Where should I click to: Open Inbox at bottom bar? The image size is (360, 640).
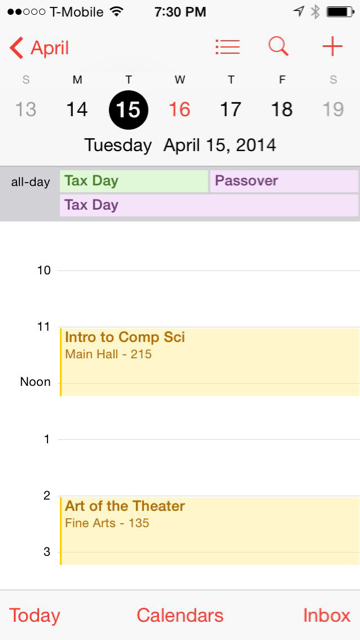[x=327, y=615]
